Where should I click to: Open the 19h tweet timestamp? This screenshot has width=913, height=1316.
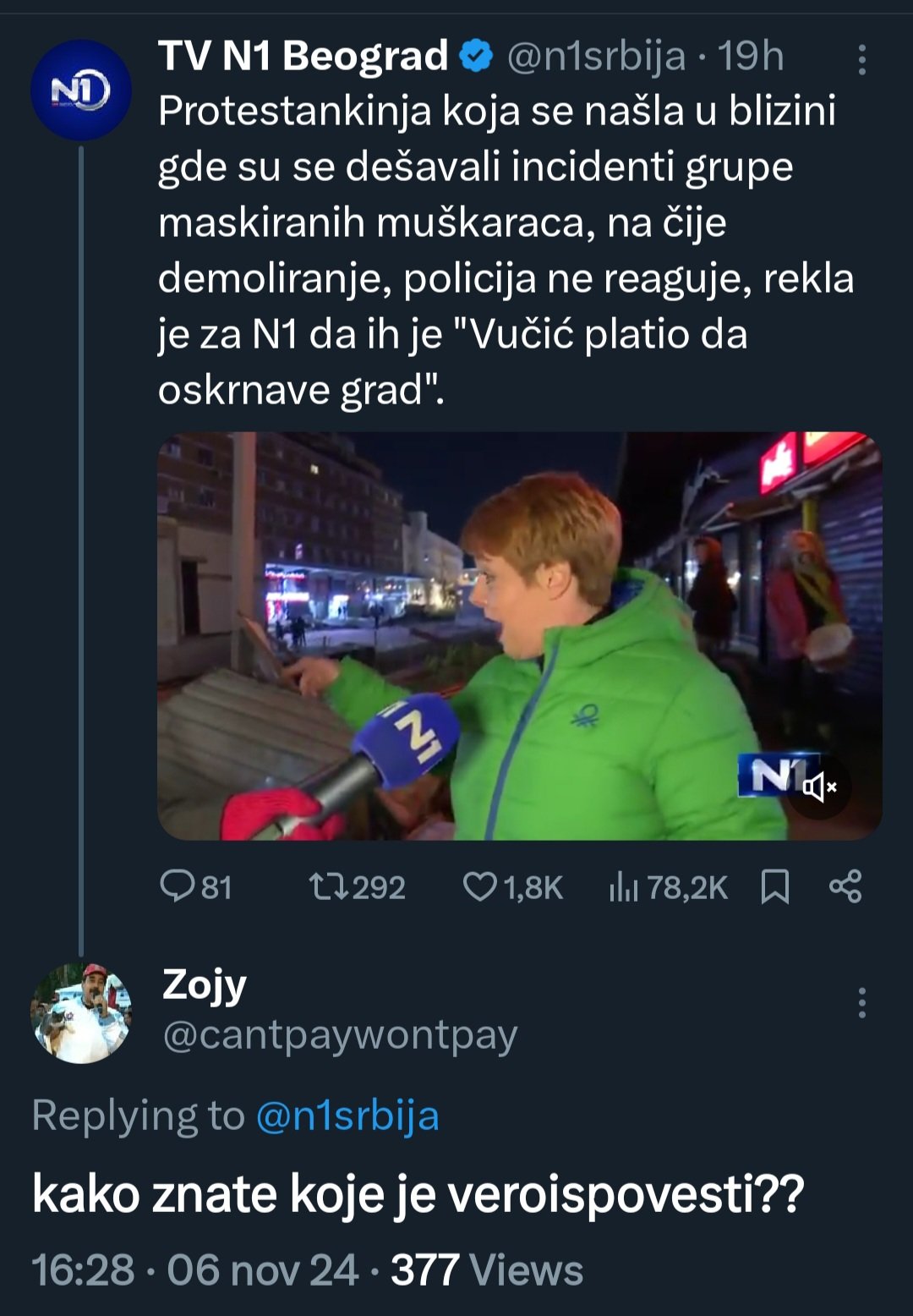pos(751,57)
